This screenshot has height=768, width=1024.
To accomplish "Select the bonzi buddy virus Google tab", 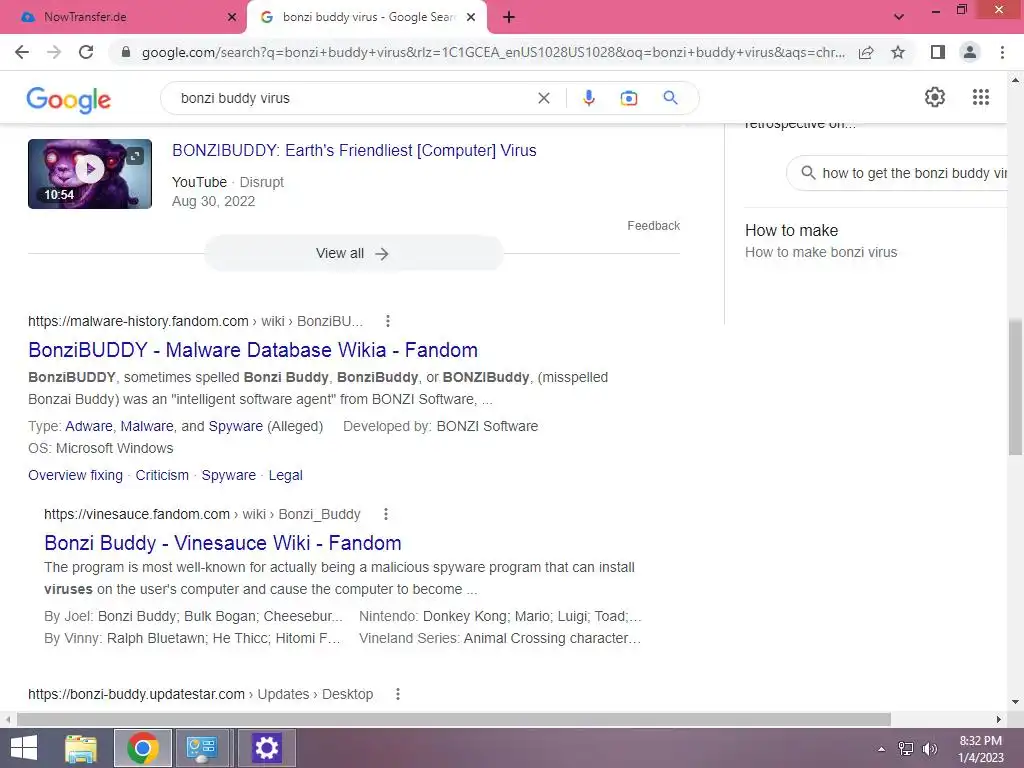I will click(x=366, y=18).
